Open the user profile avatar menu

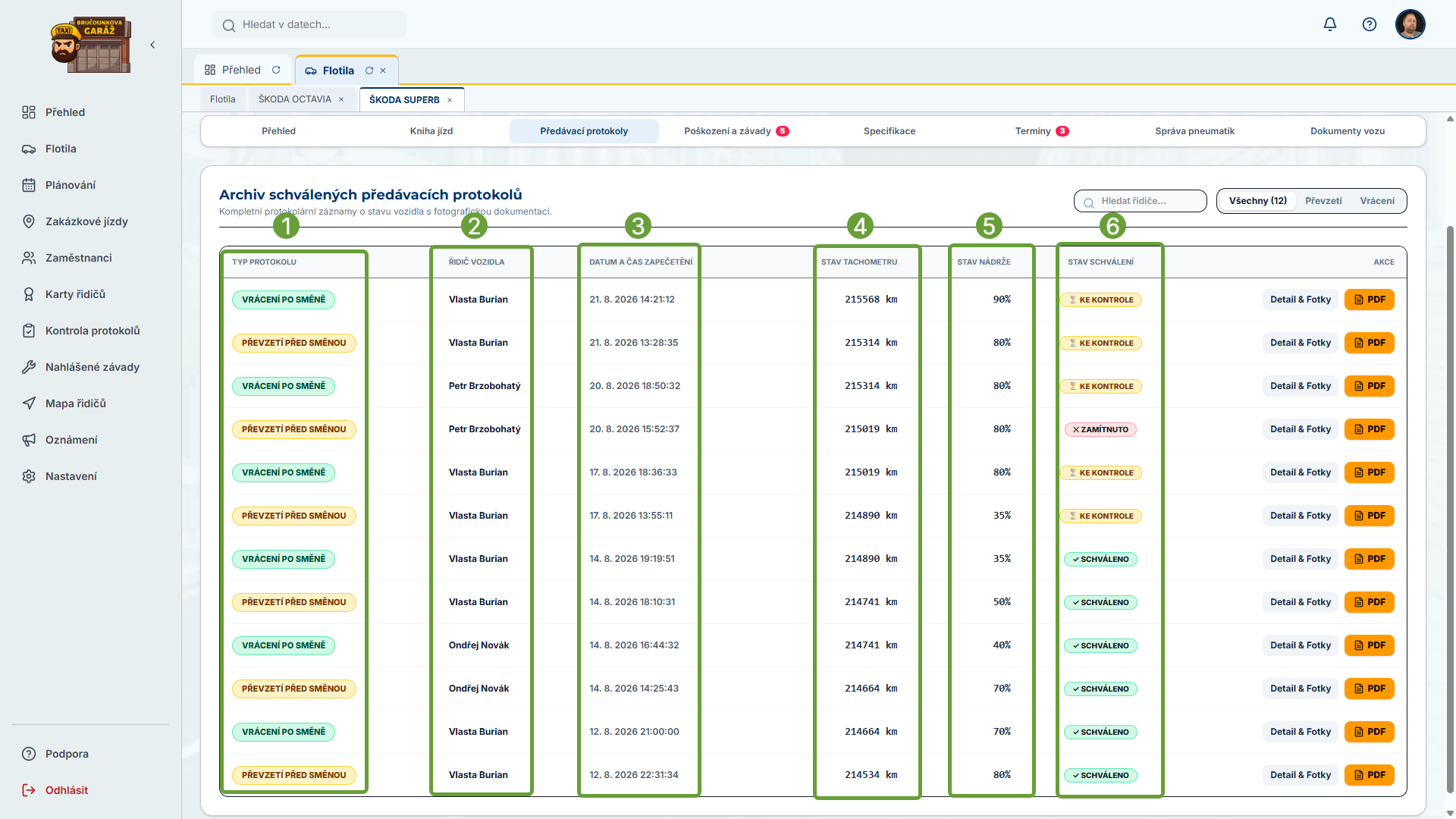click(1410, 24)
